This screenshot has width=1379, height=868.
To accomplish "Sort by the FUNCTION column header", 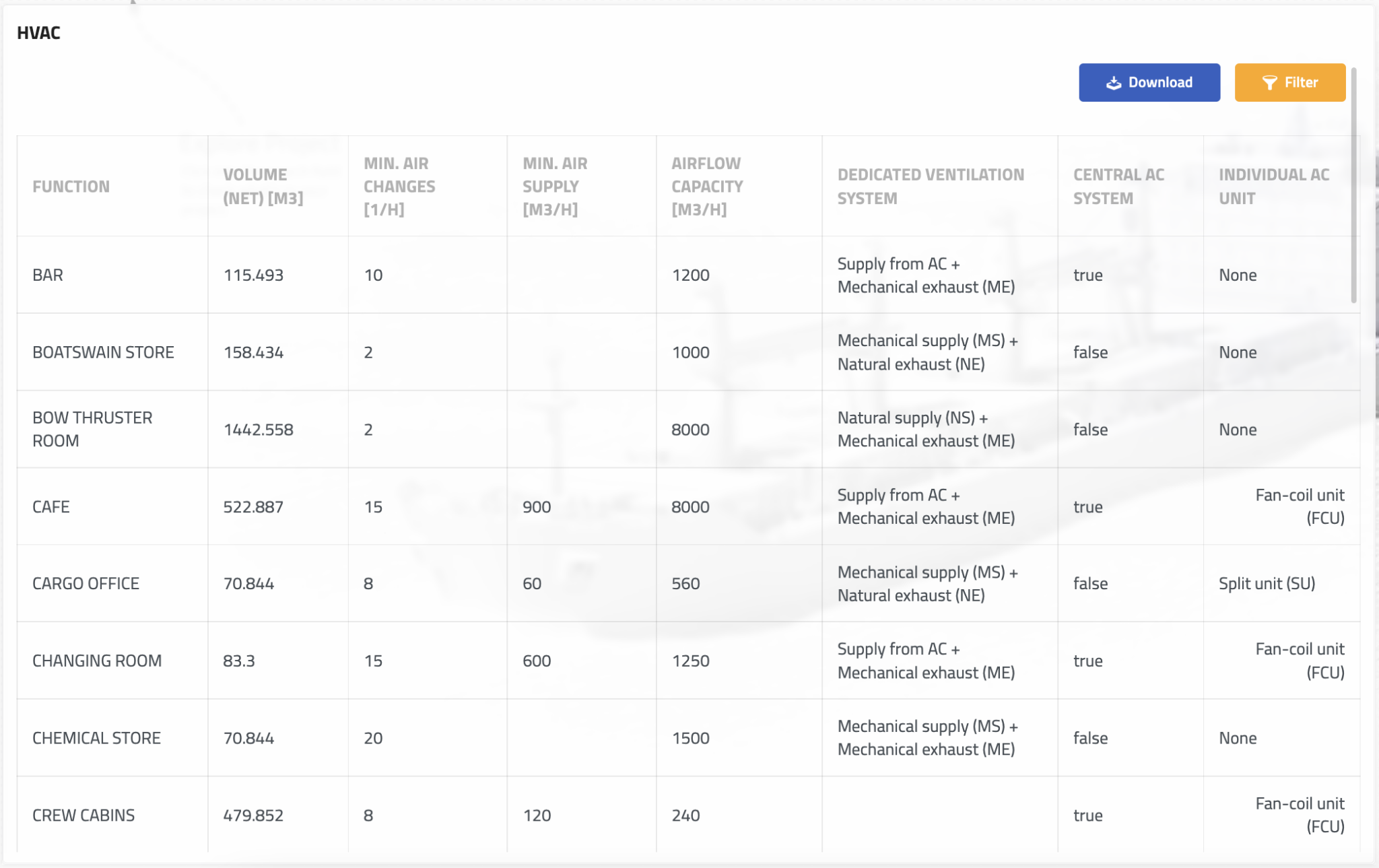I will [71, 187].
